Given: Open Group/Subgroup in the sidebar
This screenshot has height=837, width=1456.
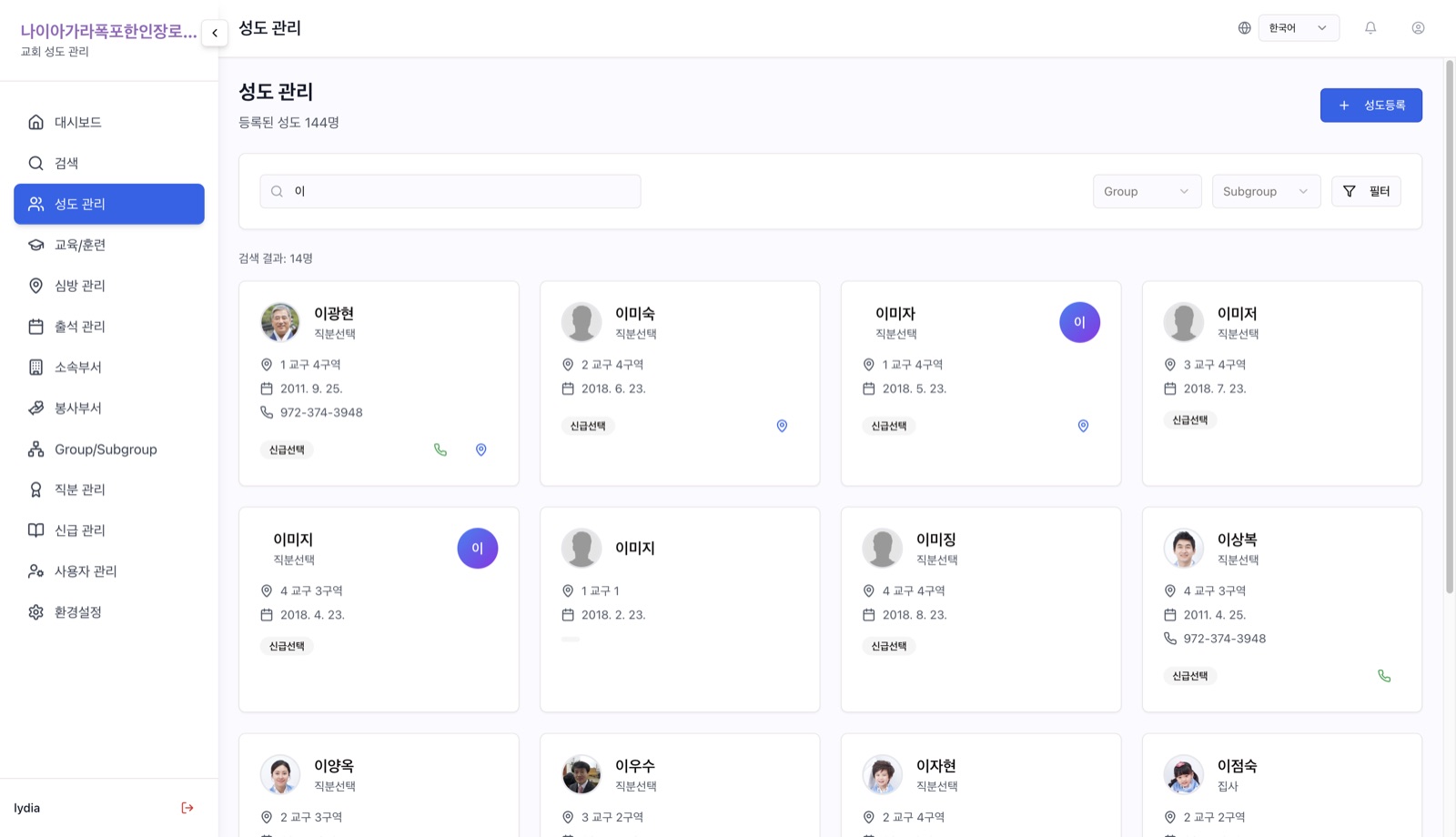Looking at the screenshot, I should (x=109, y=449).
